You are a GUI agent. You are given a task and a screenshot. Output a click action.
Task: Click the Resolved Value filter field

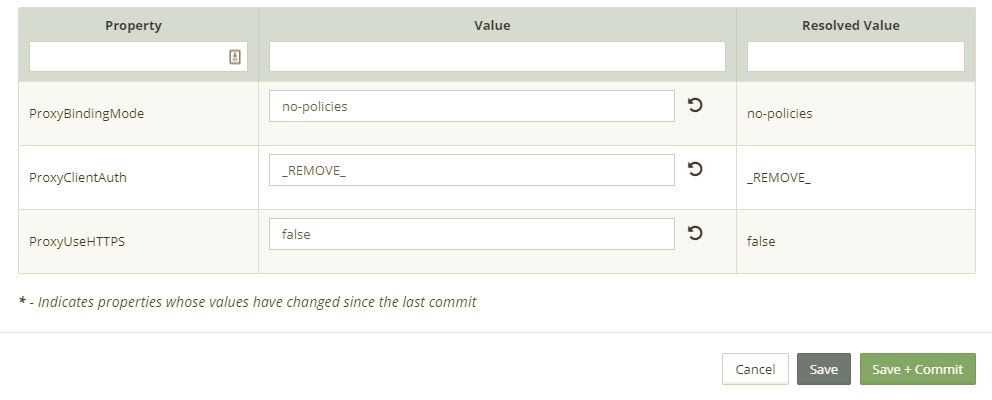(x=855, y=57)
